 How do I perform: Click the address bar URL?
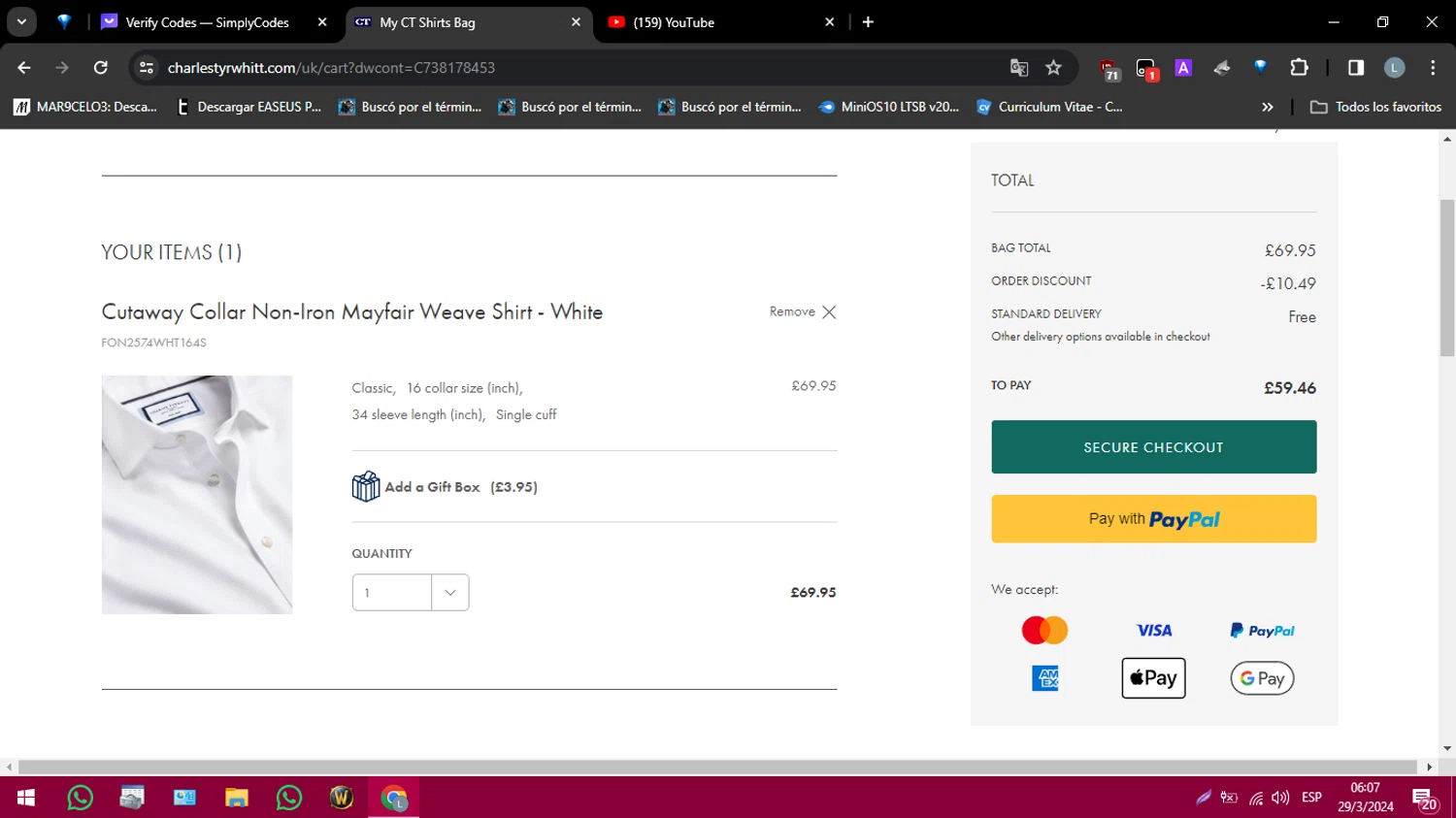click(331, 68)
